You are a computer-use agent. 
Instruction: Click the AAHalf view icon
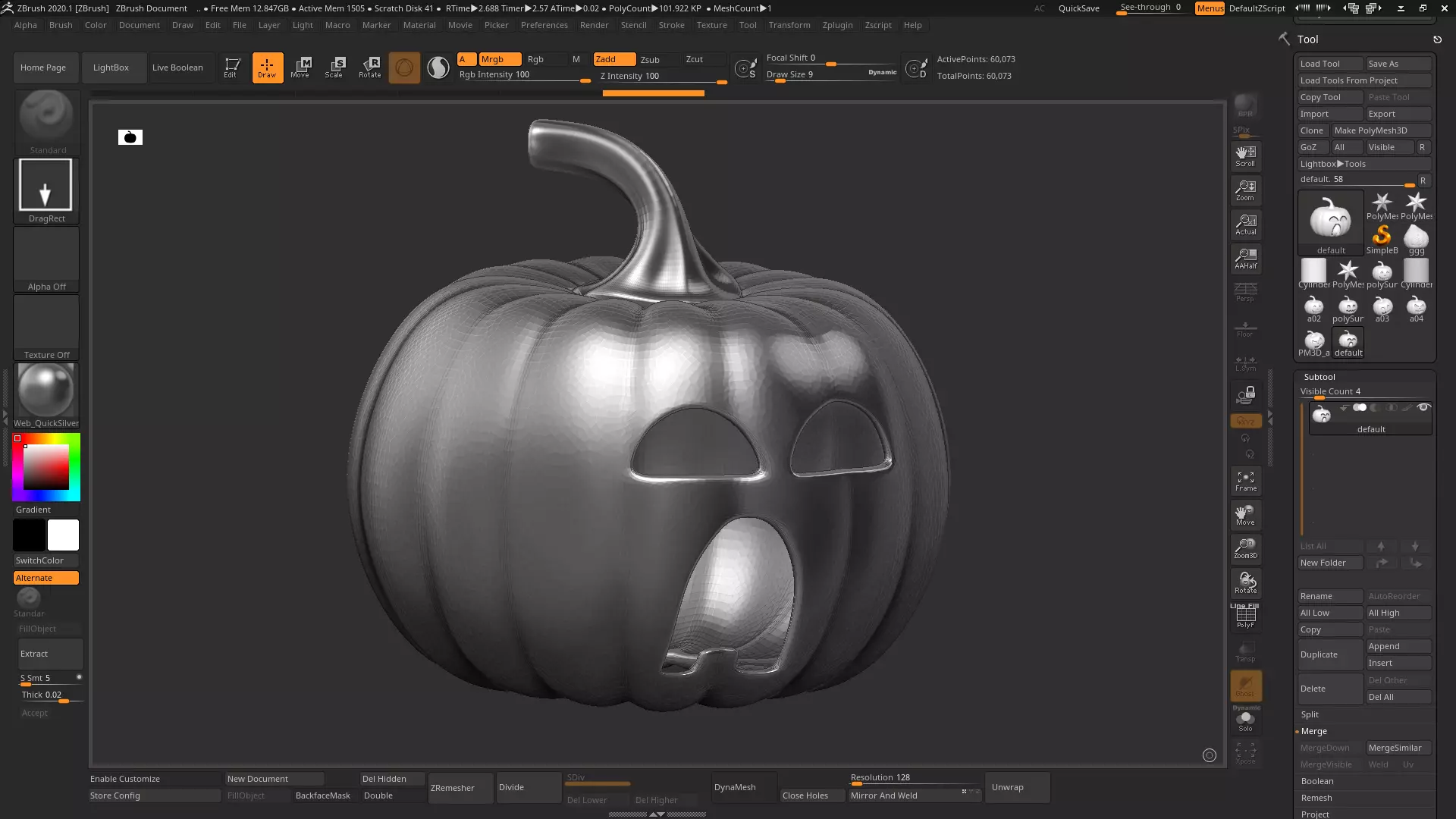pos(1245,259)
